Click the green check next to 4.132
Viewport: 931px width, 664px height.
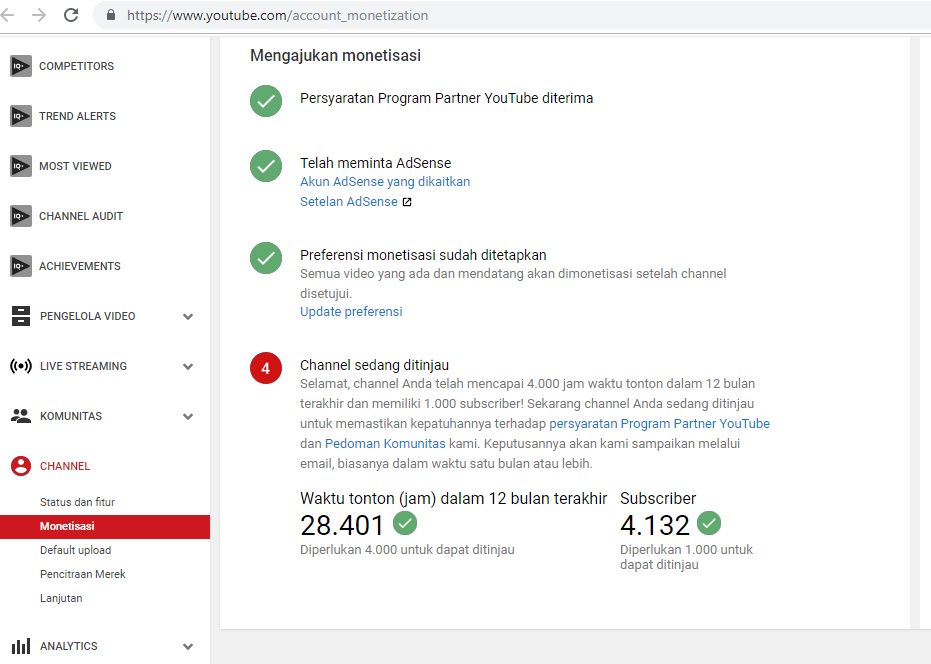tap(709, 523)
